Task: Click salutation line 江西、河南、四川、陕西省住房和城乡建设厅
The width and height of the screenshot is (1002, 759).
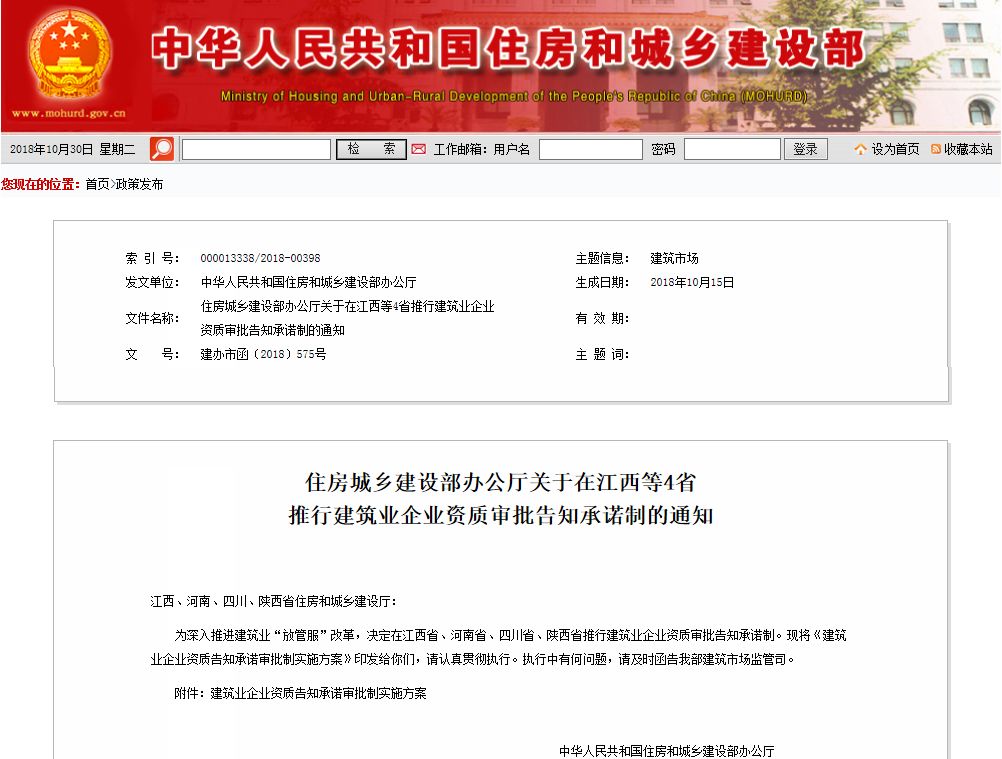Action: click(x=273, y=601)
